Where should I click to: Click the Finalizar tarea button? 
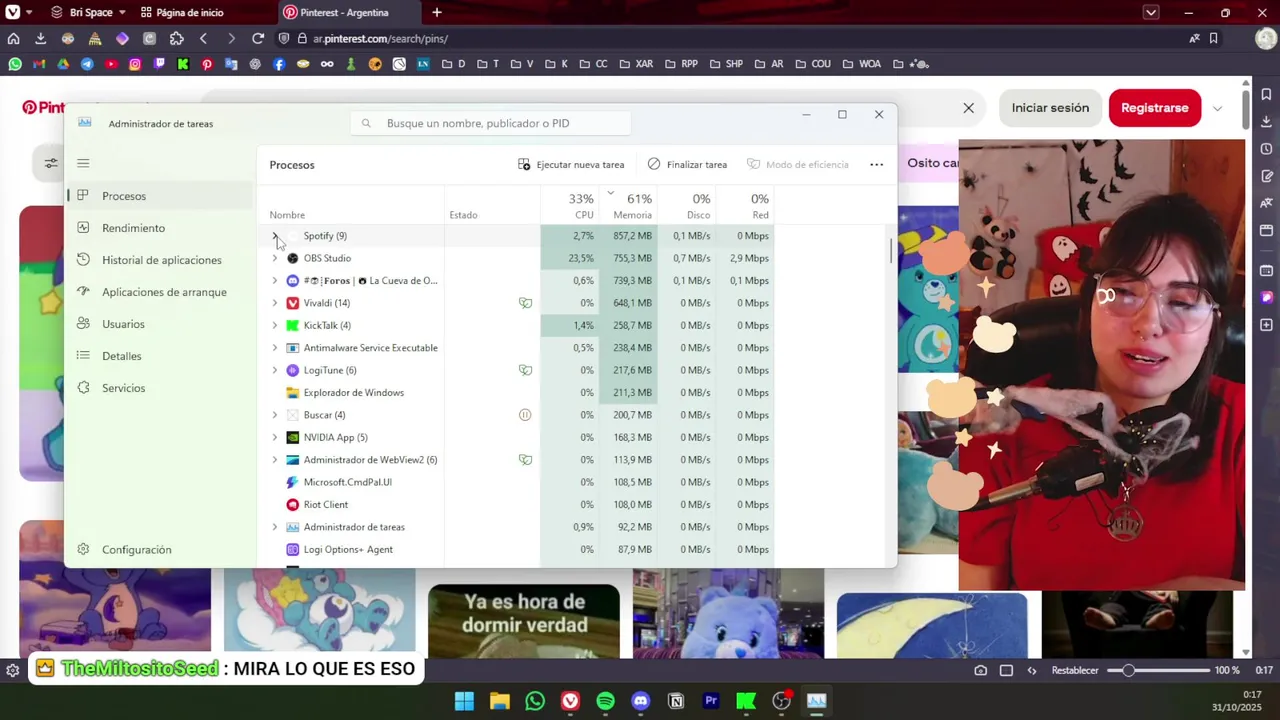(687, 164)
